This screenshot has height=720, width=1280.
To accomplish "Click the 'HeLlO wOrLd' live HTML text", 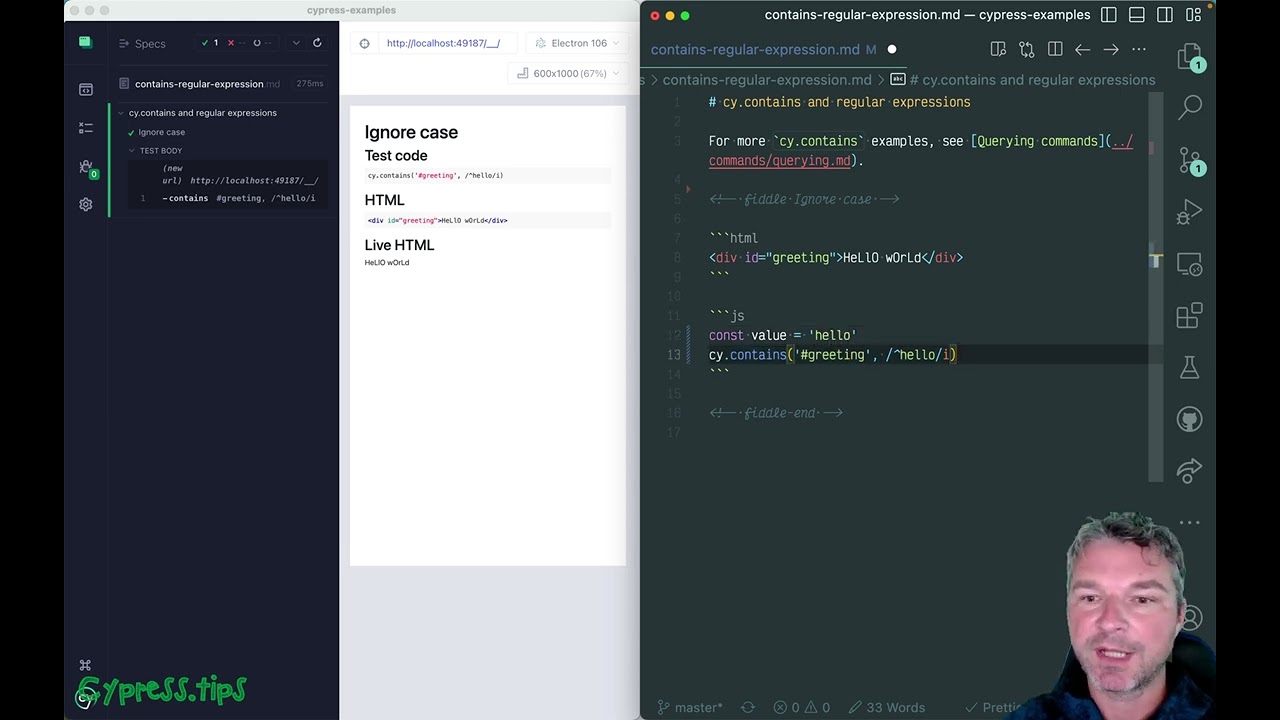I will coord(387,263).
